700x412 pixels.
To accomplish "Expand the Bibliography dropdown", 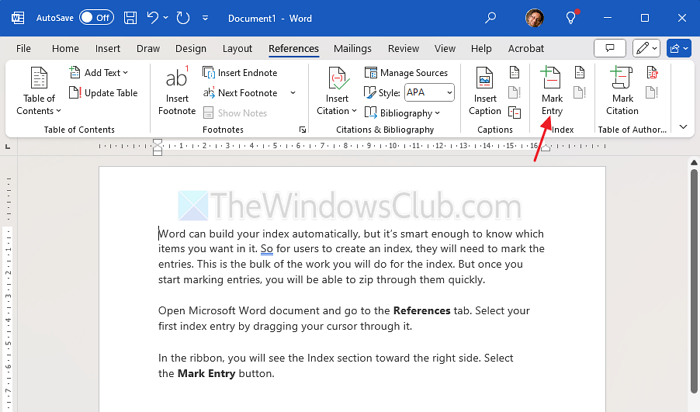I will [402, 113].
